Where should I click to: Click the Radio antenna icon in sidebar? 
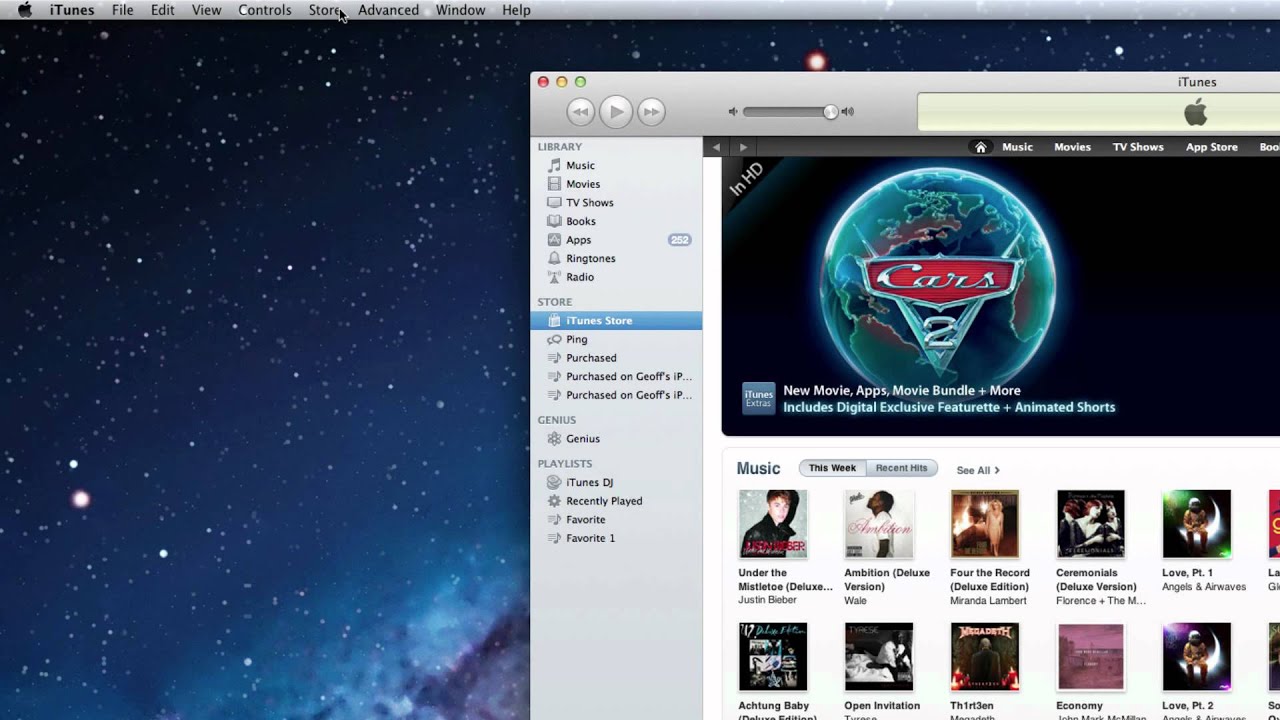tap(554, 277)
